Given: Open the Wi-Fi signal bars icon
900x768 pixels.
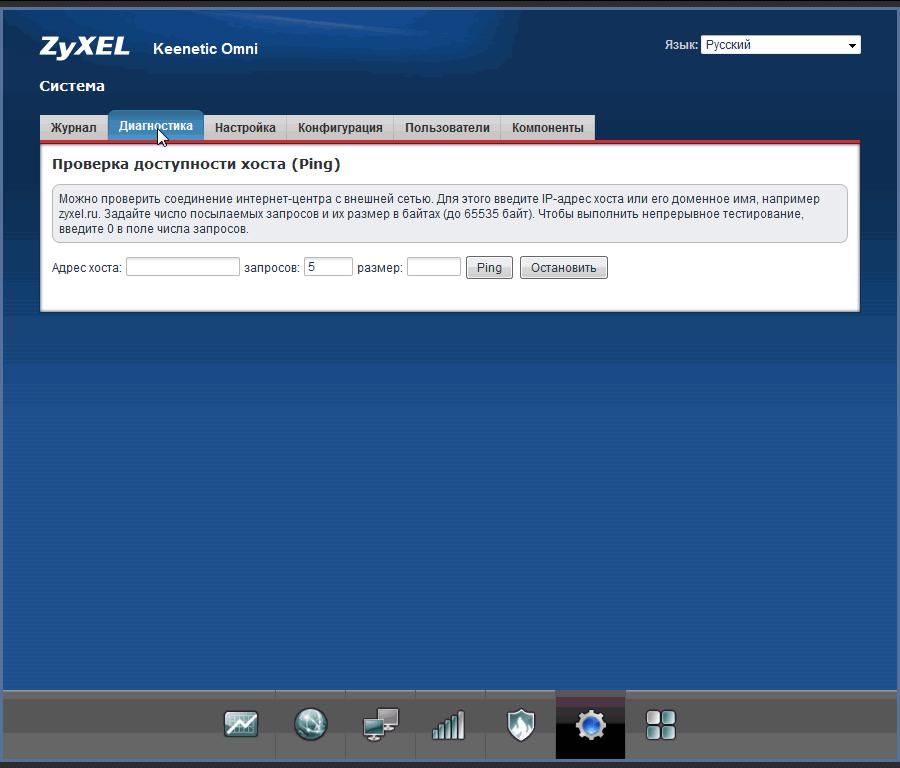Looking at the screenshot, I should pos(449,724).
